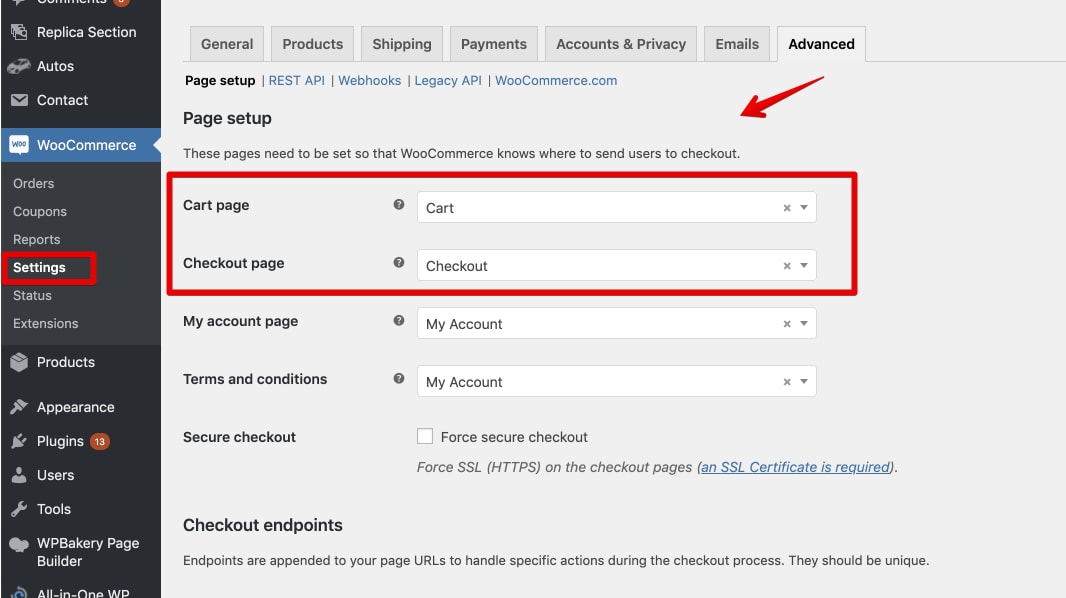The width and height of the screenshot is (1066, 598).
Task: Open the Webhooks subsection link
Action: (370, 80)
